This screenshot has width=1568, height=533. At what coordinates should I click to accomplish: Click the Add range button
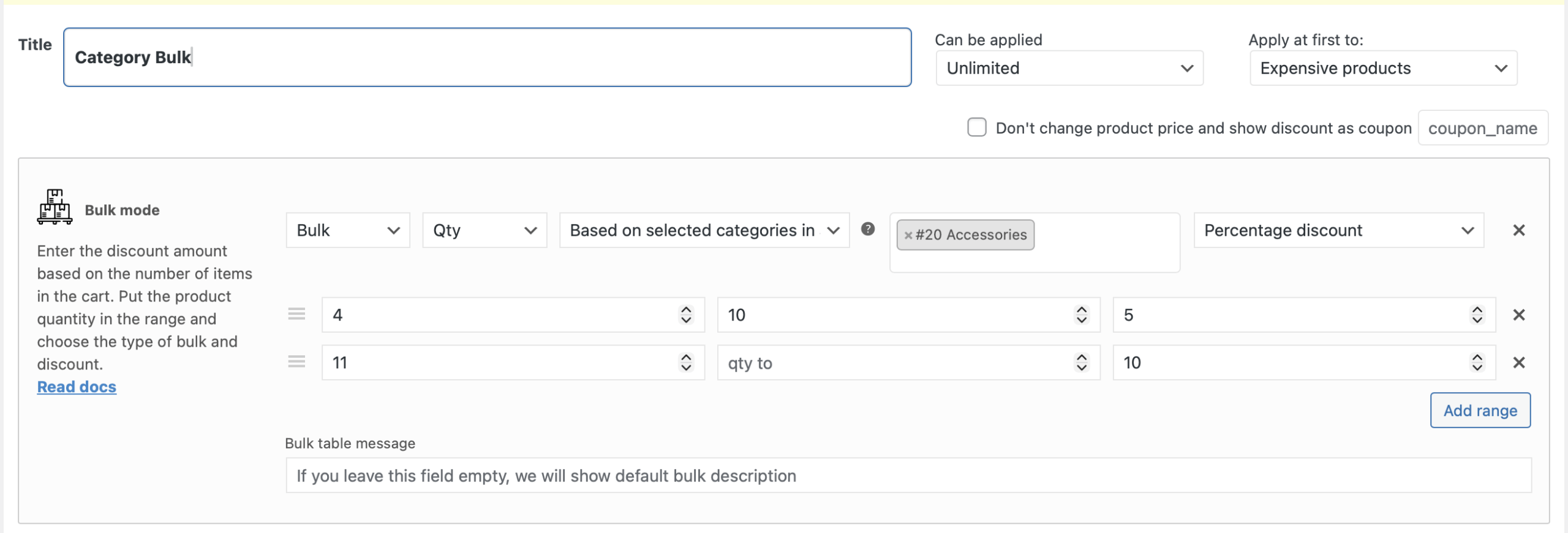[x=1480, y=410]
